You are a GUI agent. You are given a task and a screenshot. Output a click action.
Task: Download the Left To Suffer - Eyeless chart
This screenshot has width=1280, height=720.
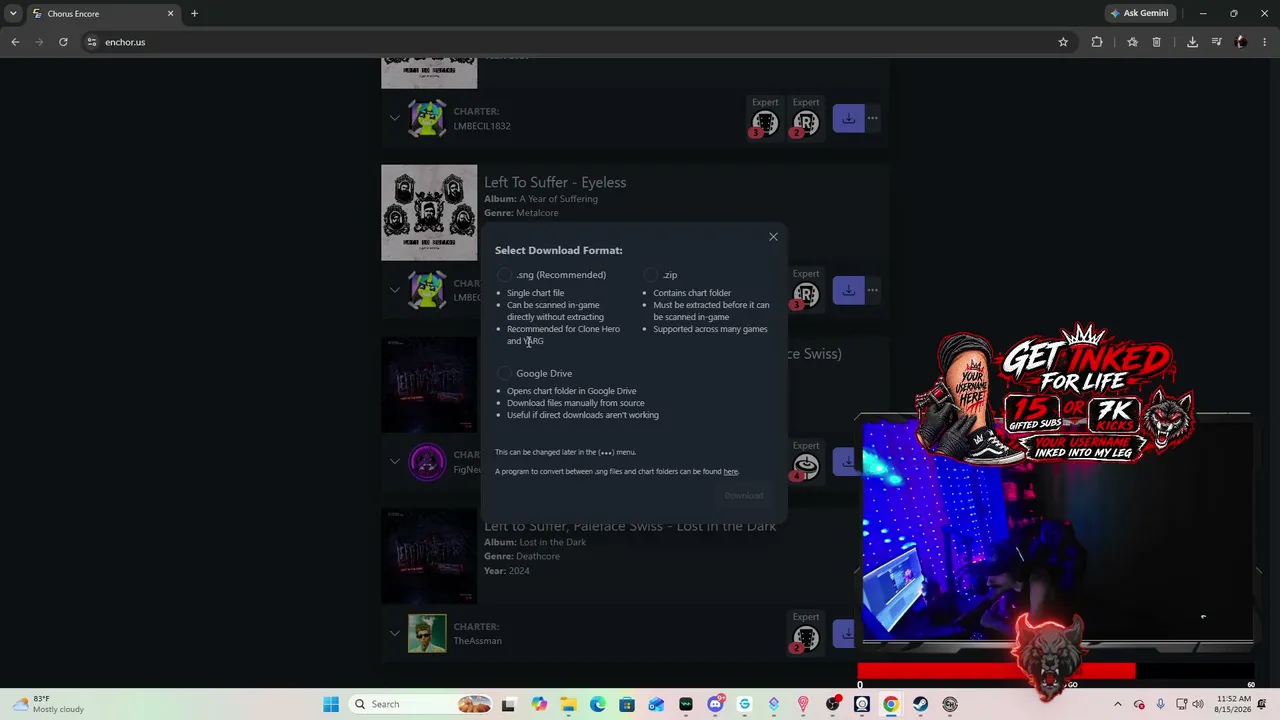coord(848,290)
